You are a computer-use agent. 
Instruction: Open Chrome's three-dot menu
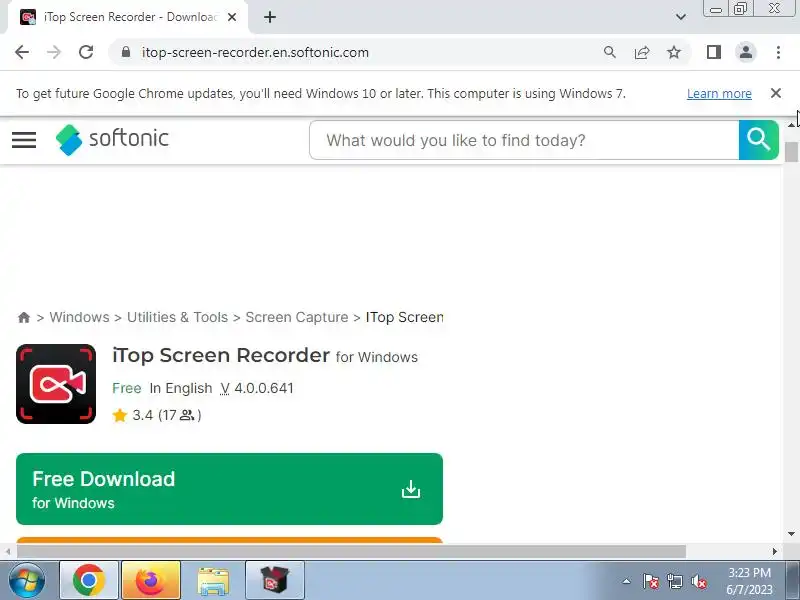coord(778,52)
